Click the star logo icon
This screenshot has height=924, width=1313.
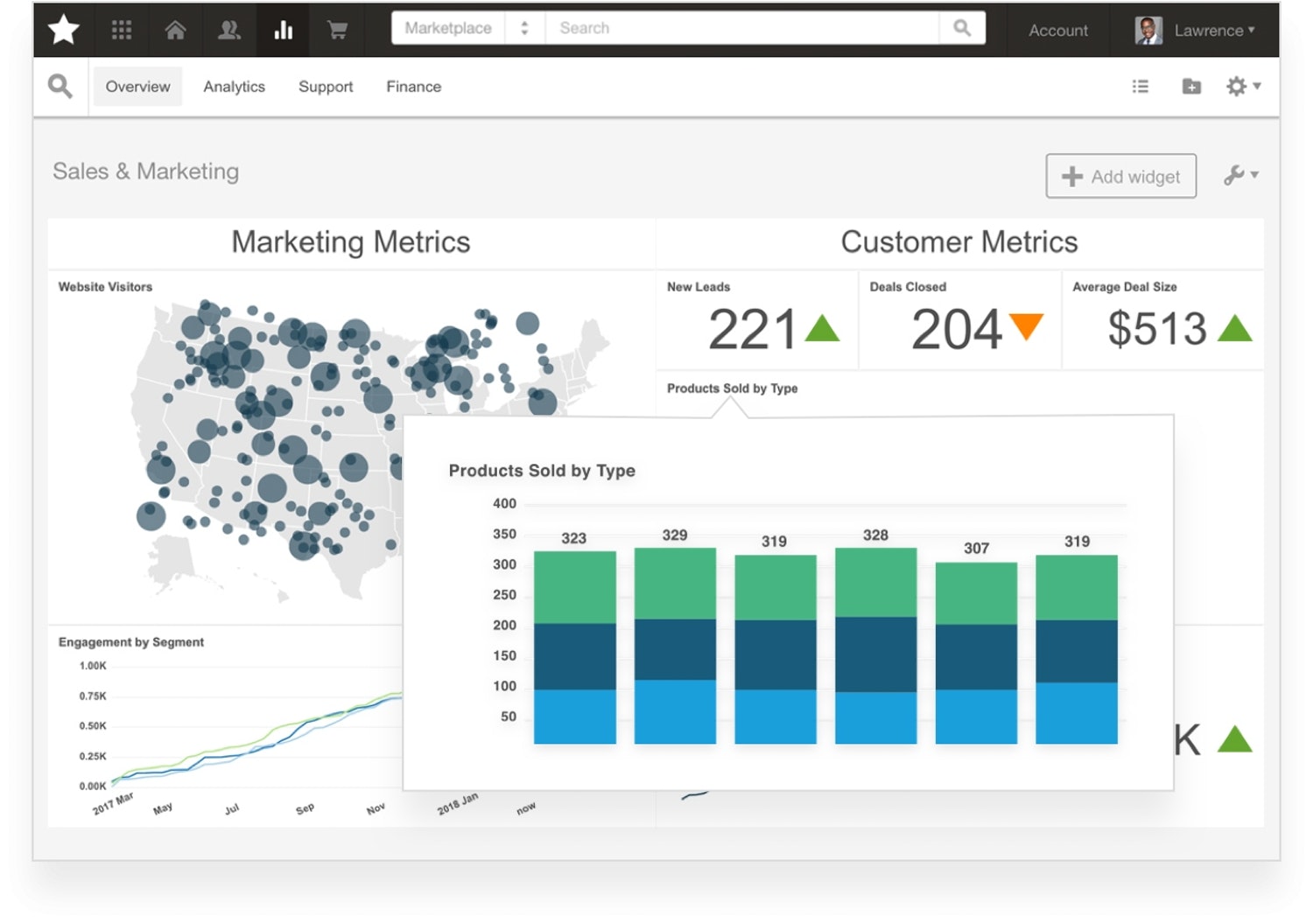click(63, 30)
